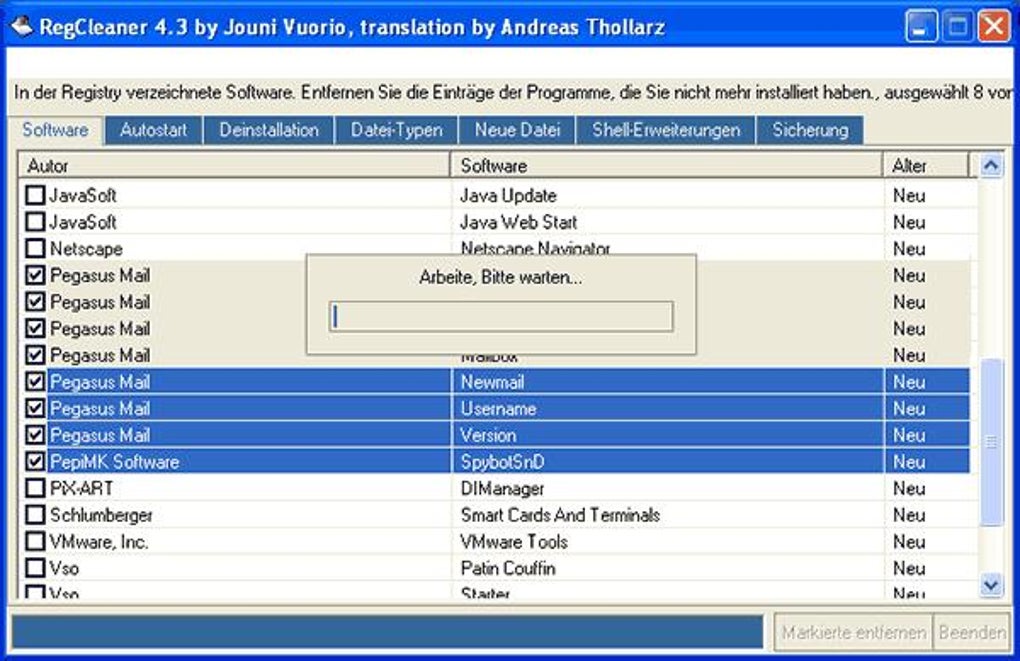Click the bottom blue status progress bar
Image resolution: width=1020 pixels, height=661 pixels.
pyautogui.click(x=387, y=632)
